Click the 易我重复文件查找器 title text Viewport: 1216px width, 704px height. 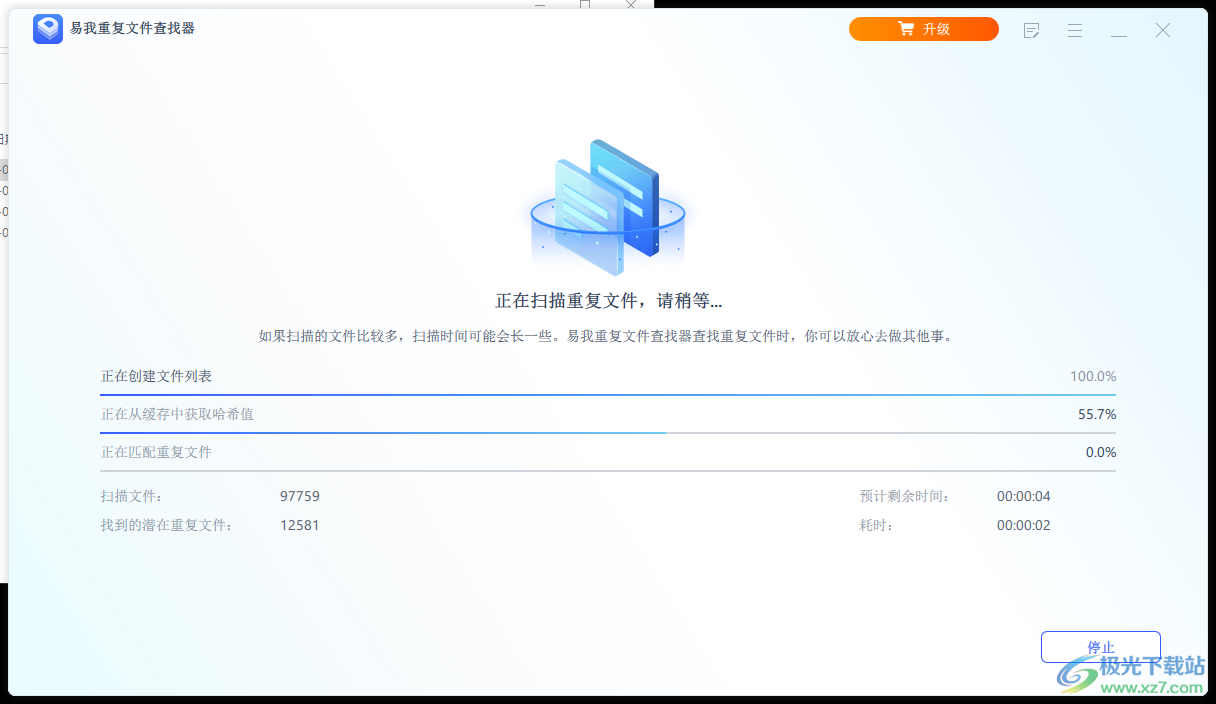pyautogui.click(x=132, y=29)
